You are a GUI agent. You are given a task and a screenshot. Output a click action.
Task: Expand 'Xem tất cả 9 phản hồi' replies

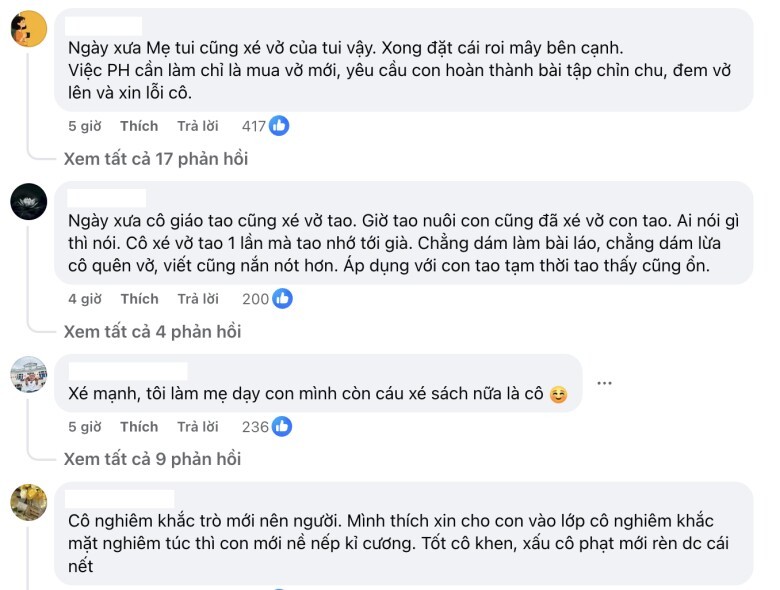point(152,459)
